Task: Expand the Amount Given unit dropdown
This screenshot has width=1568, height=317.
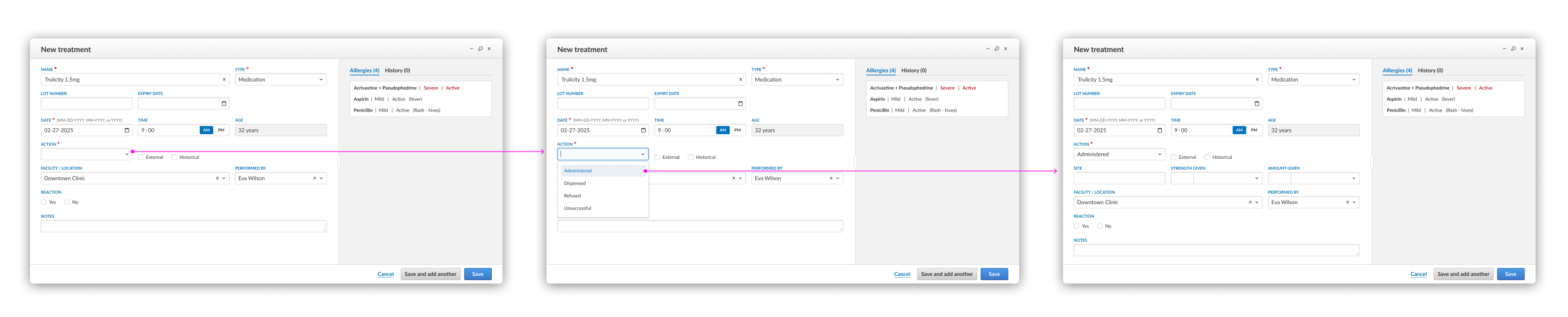Action: point(1325,178)
